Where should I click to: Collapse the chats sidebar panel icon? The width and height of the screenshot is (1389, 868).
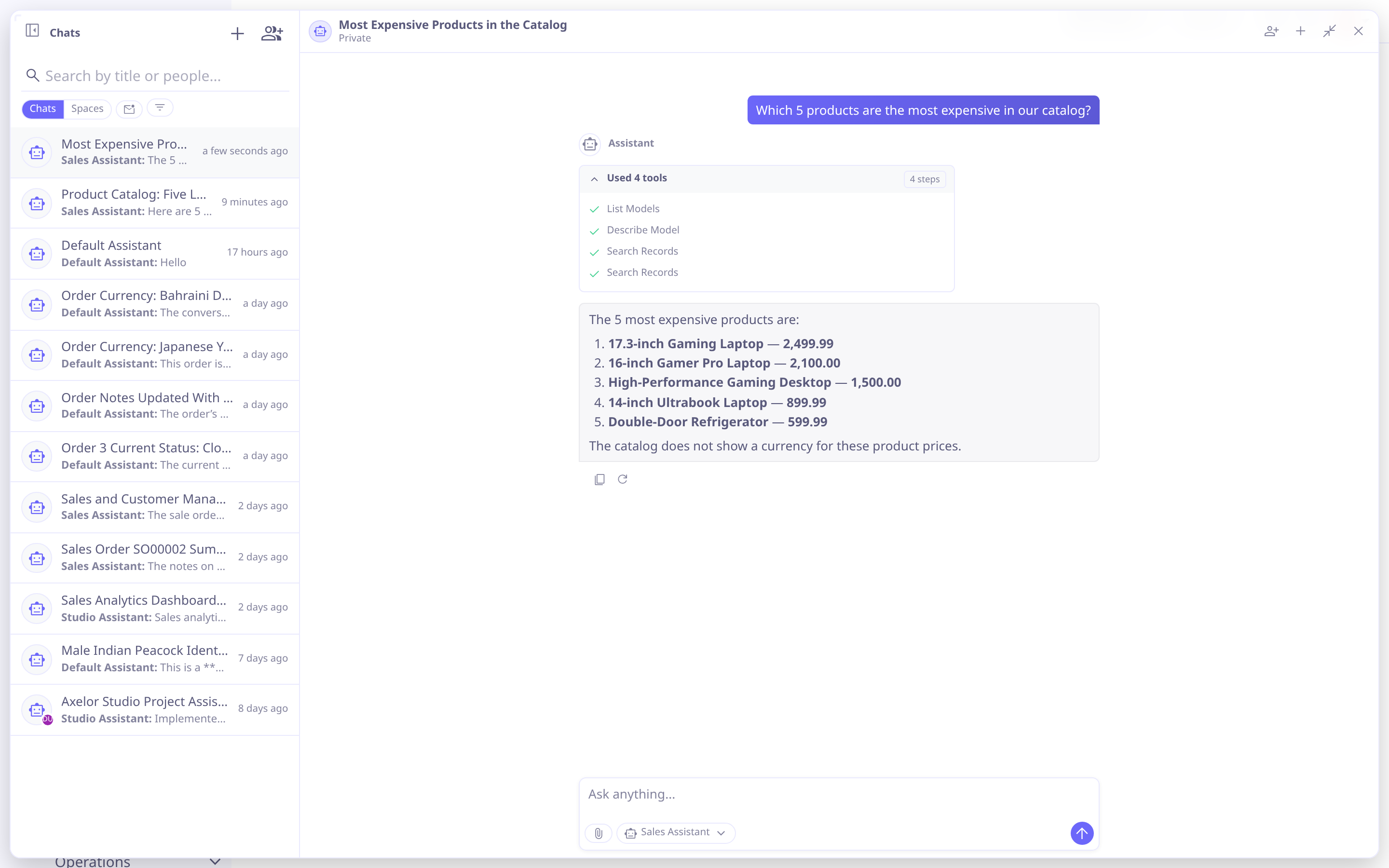point(32,31)
